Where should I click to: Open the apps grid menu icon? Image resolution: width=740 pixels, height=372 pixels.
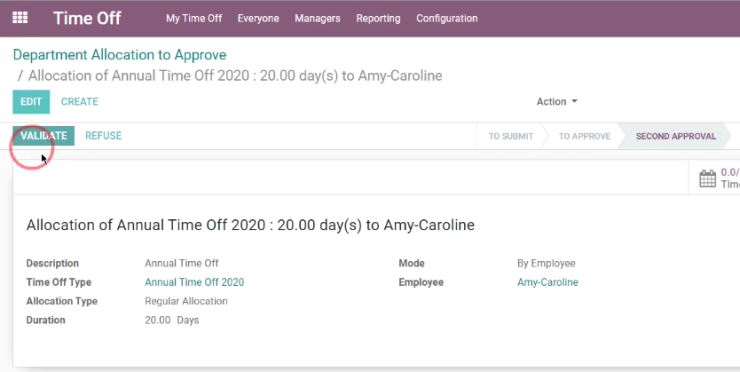point(20,18)
